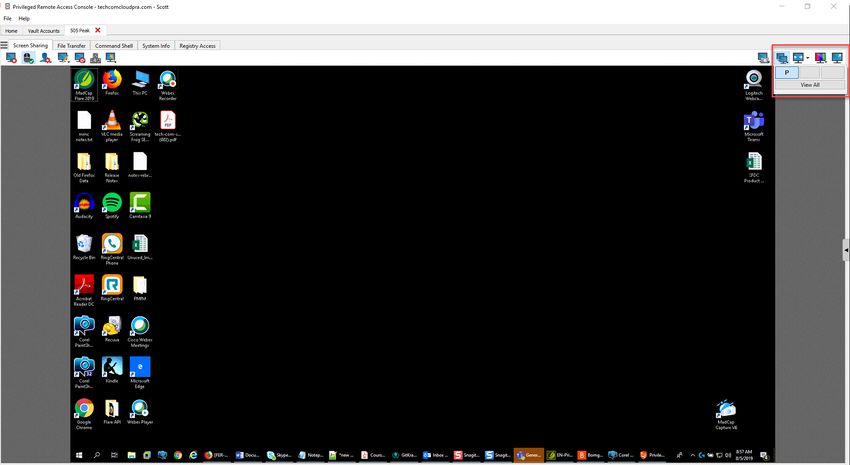Click the full screen monitor icon

point(837,57)
